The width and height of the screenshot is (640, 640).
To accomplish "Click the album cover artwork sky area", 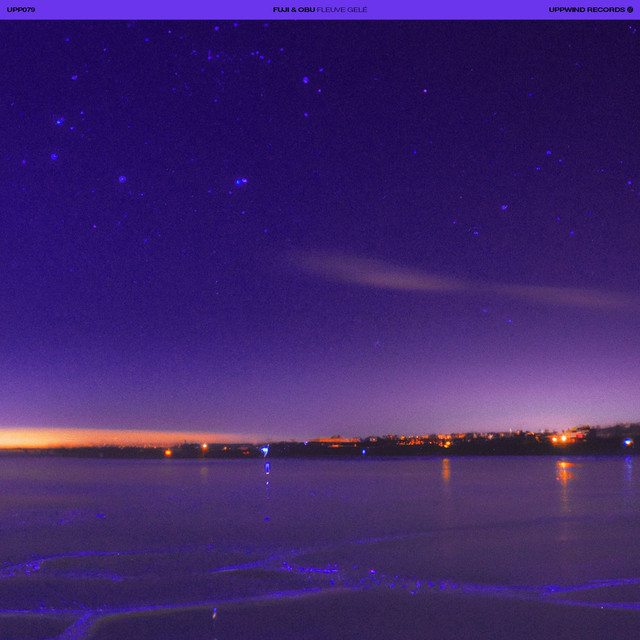I will click(320, 200).
